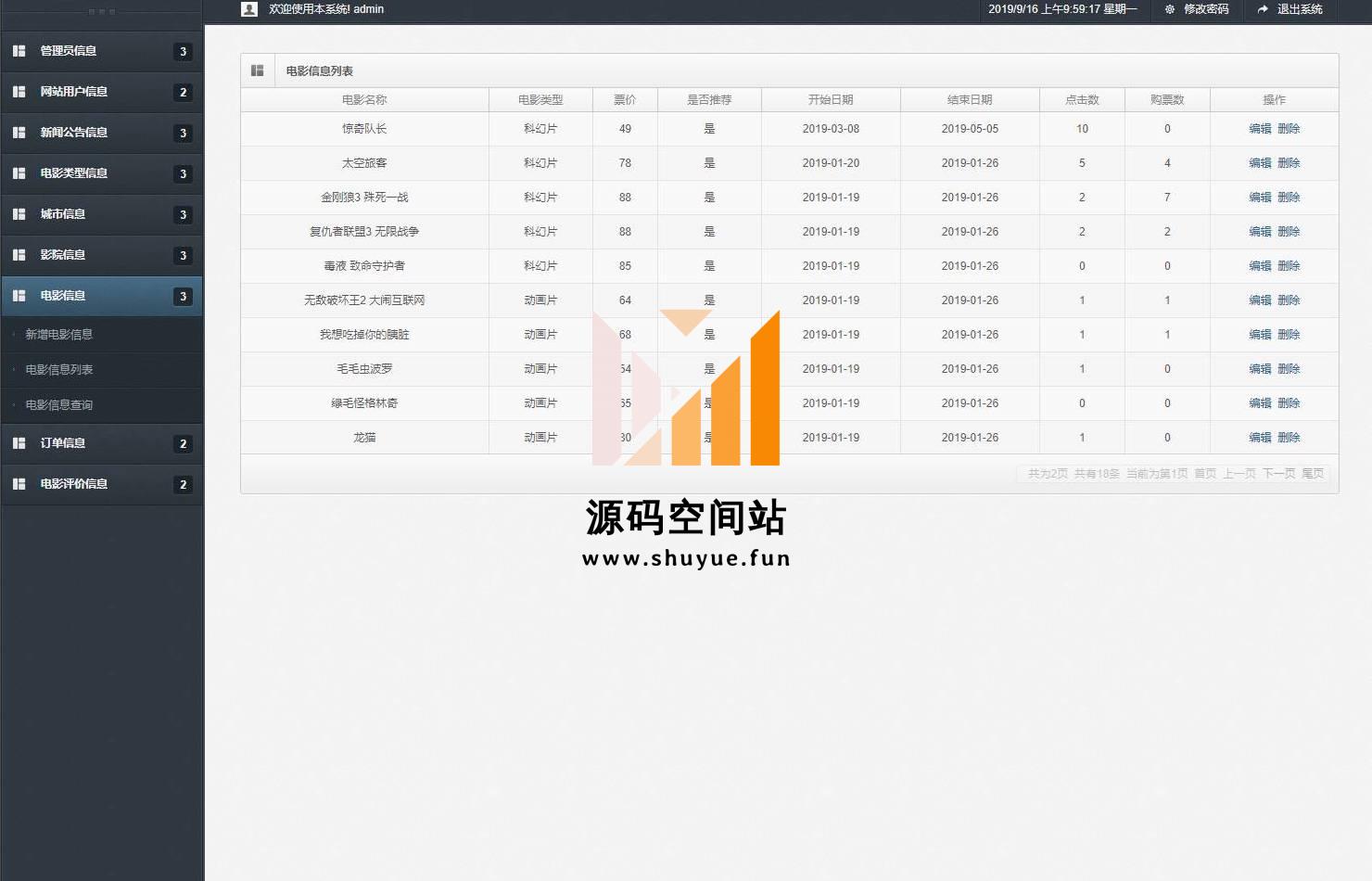Click the panel icon next to 电影信息列表
The height and width of the screenshot is (881, 1372).
point(258,70)
